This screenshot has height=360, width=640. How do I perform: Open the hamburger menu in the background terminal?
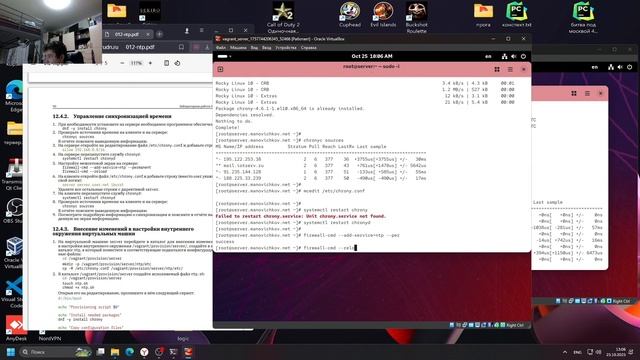pos(587,93)
